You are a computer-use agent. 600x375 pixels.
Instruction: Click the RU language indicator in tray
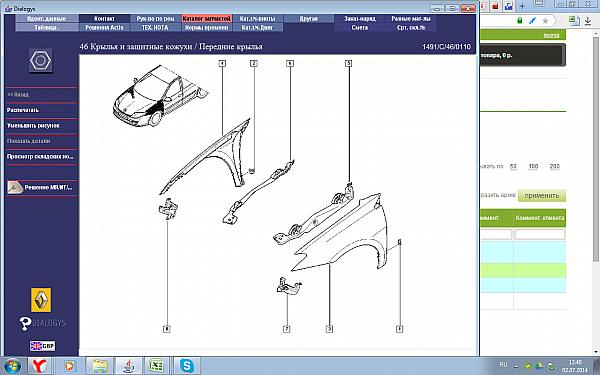504,365
